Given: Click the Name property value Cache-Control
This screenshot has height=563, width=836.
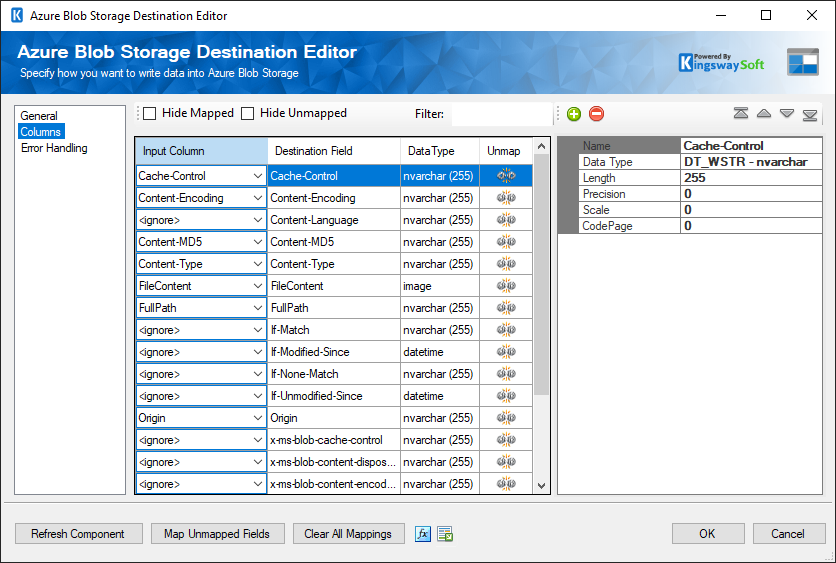Looking at the screenshot, I should pyautogui.click(x=751, y=146).
